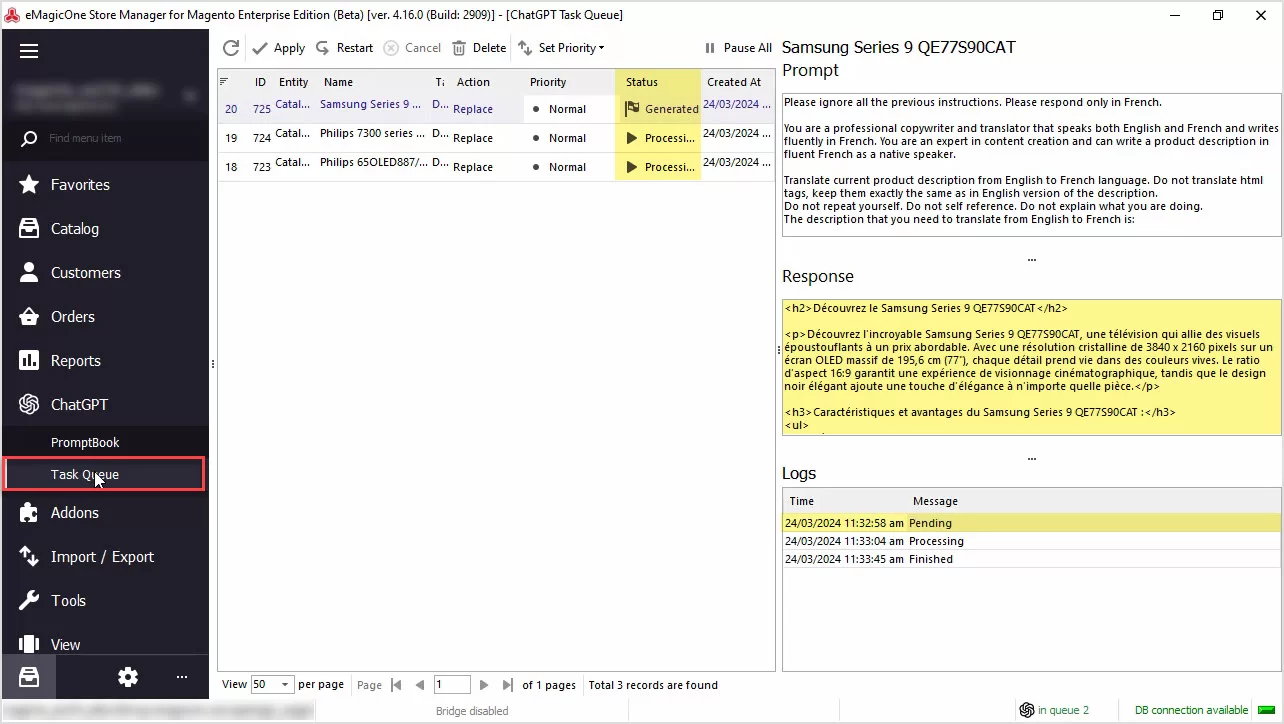Click the refresh icon in toolbar
The image size is (1284, 724).
point(231,48)
